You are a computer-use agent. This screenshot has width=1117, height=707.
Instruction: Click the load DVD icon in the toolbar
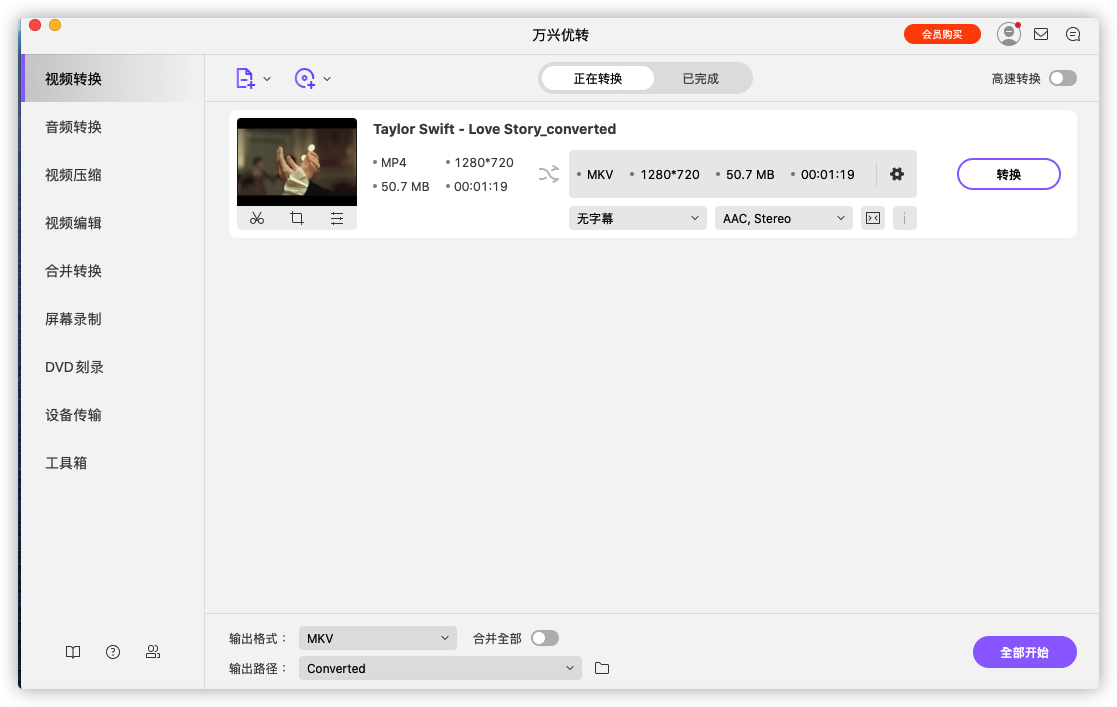tap(306, 78)
